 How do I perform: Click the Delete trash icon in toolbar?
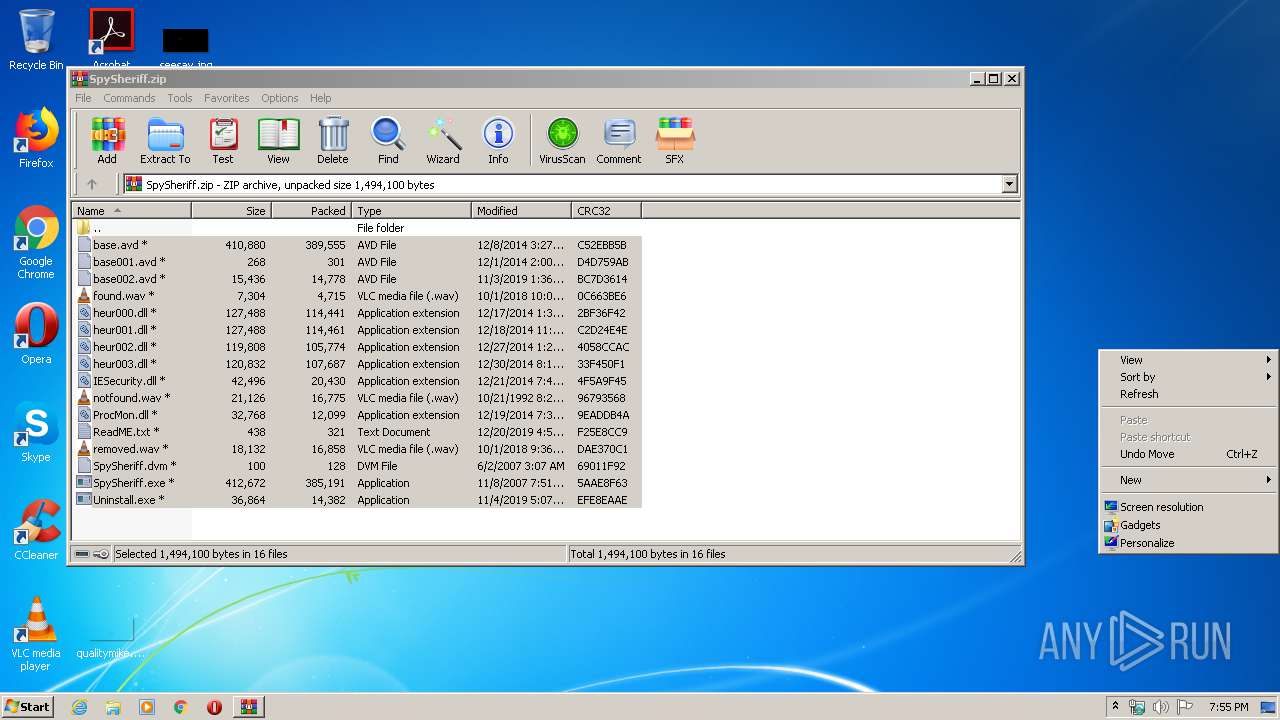[x=333, y=141]
